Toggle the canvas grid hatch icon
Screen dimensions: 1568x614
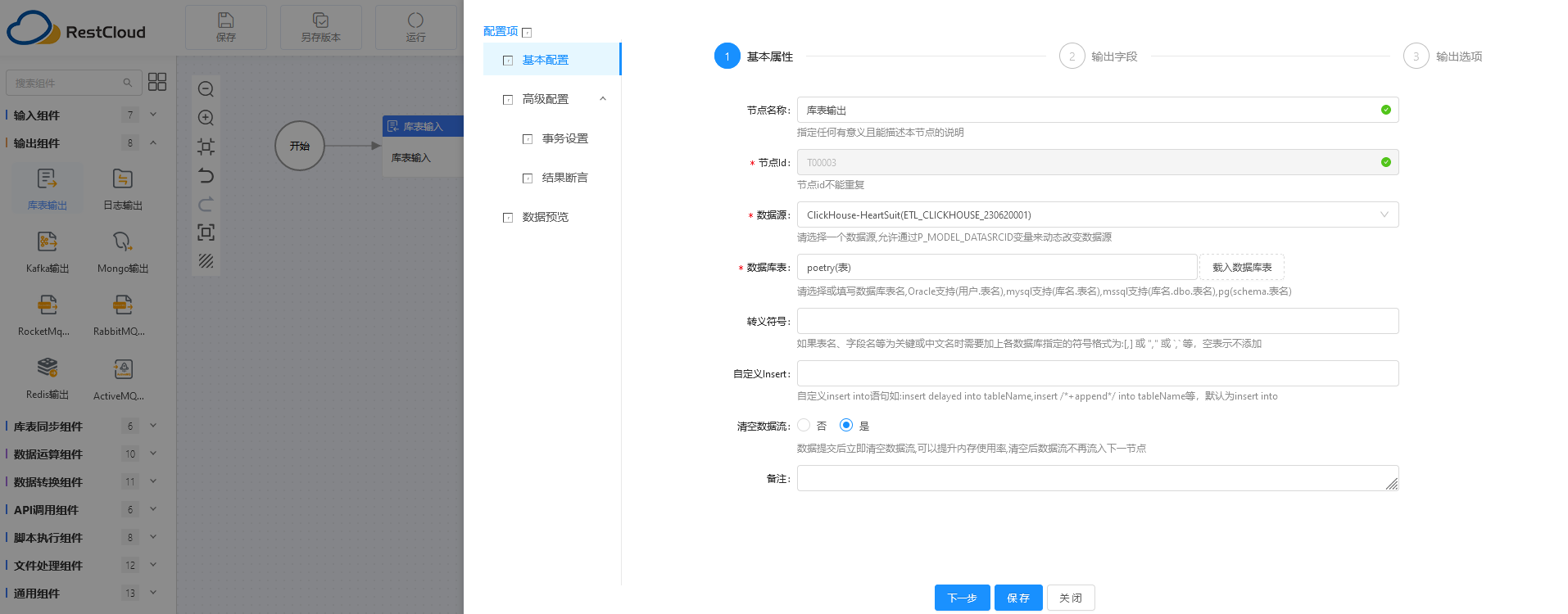click(x=206, y=261)
